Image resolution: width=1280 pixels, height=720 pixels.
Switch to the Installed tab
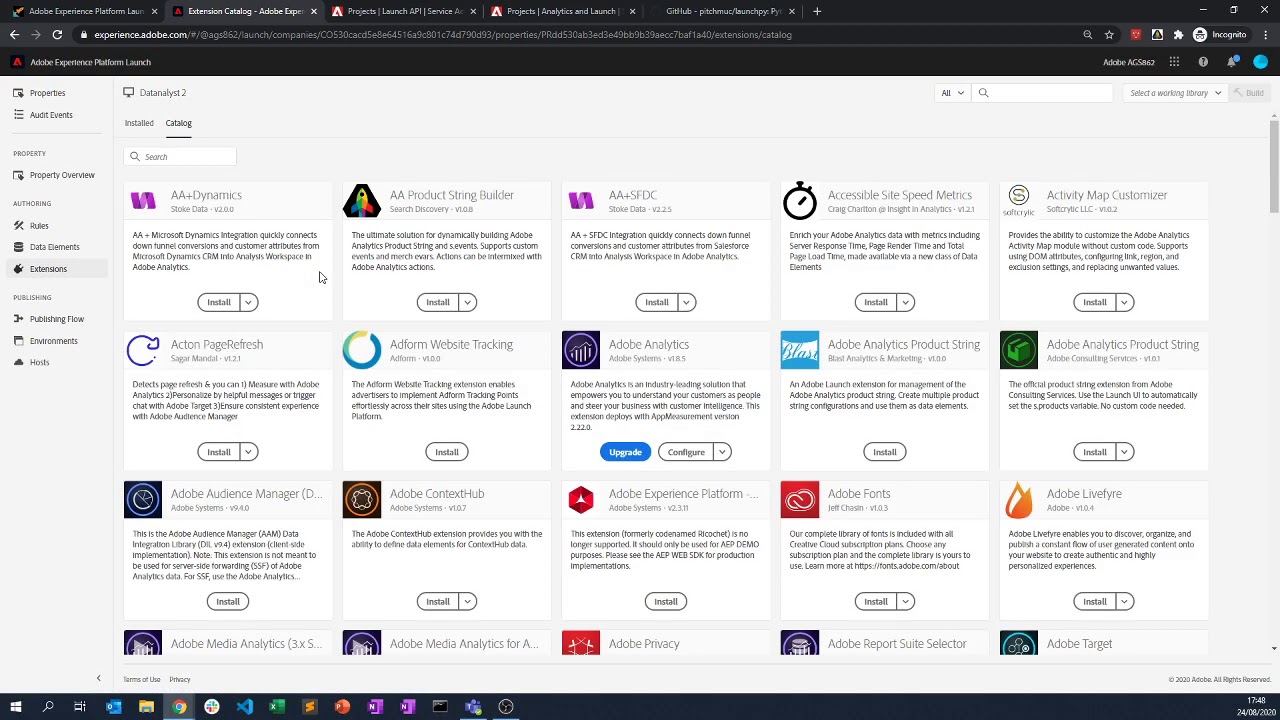click(x=139, y=123)
